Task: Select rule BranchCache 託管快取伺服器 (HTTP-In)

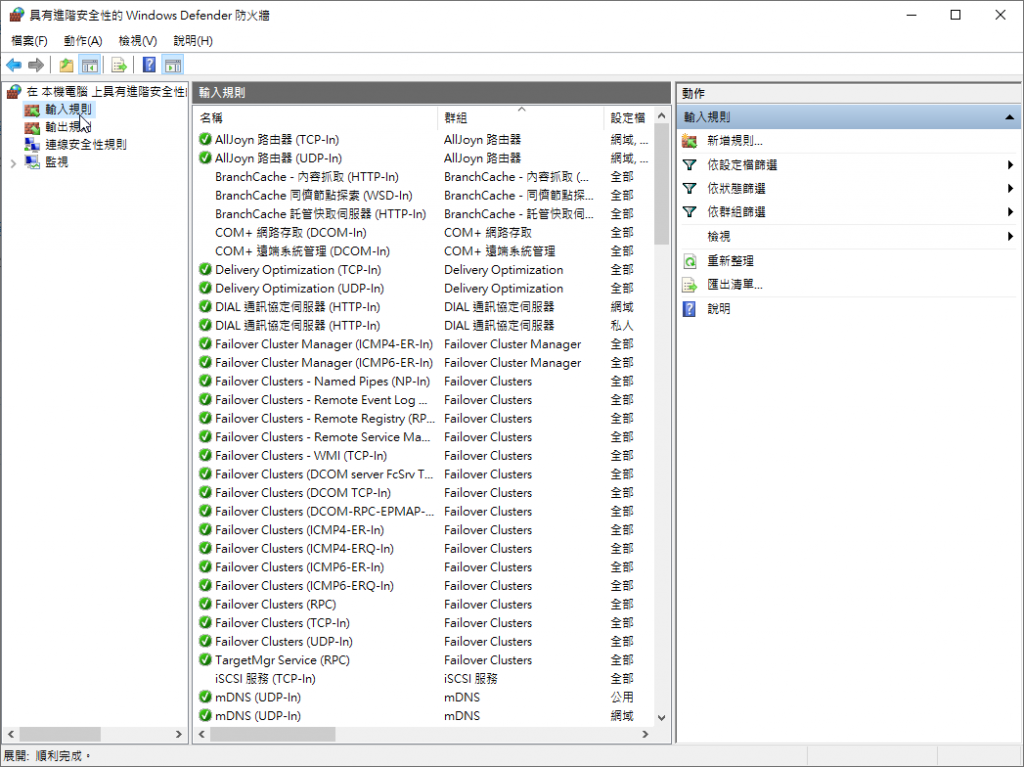Action: pos(320,214)
